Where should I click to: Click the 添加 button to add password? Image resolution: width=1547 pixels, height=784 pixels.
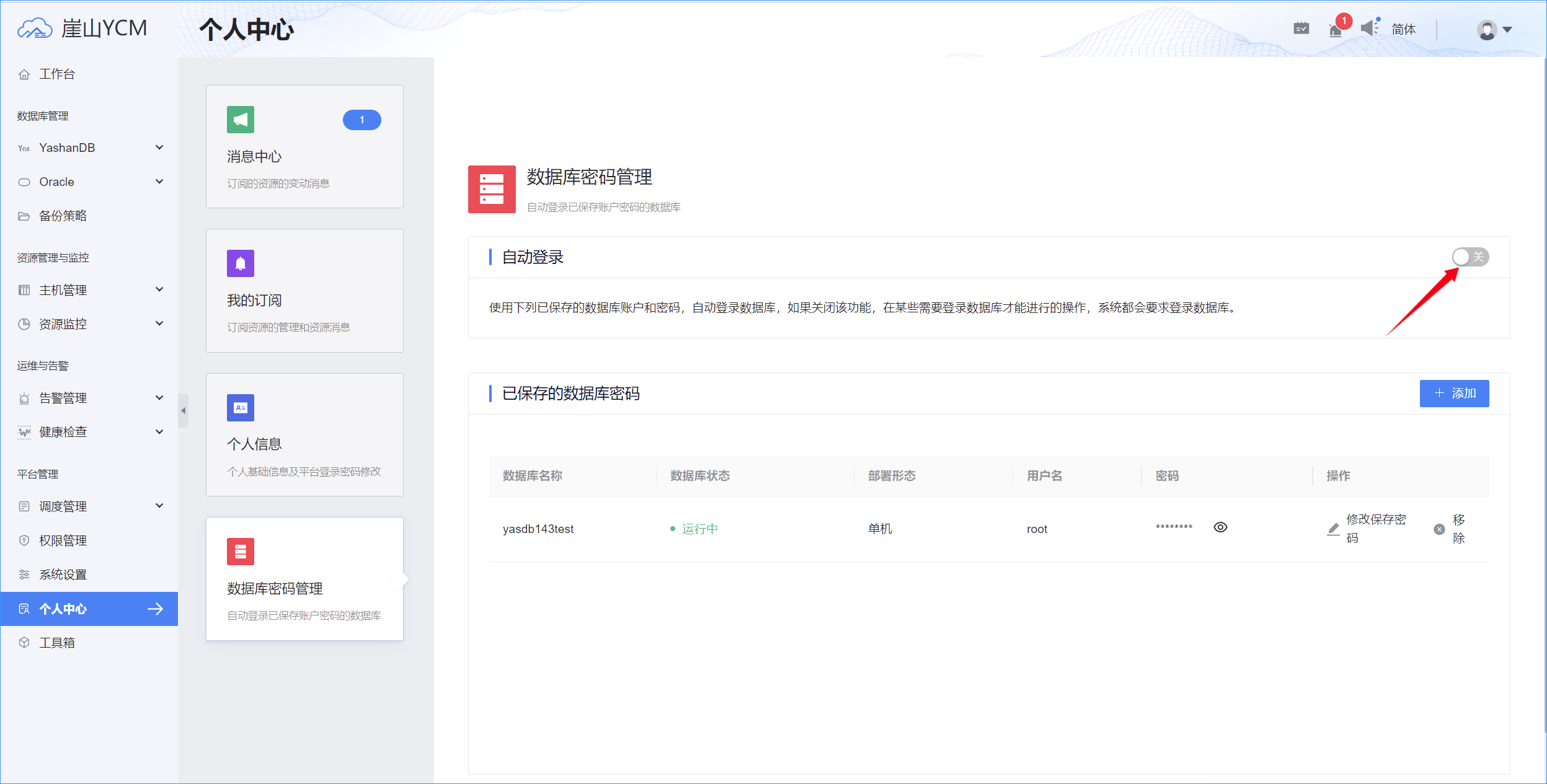(x=1455, y=393)
